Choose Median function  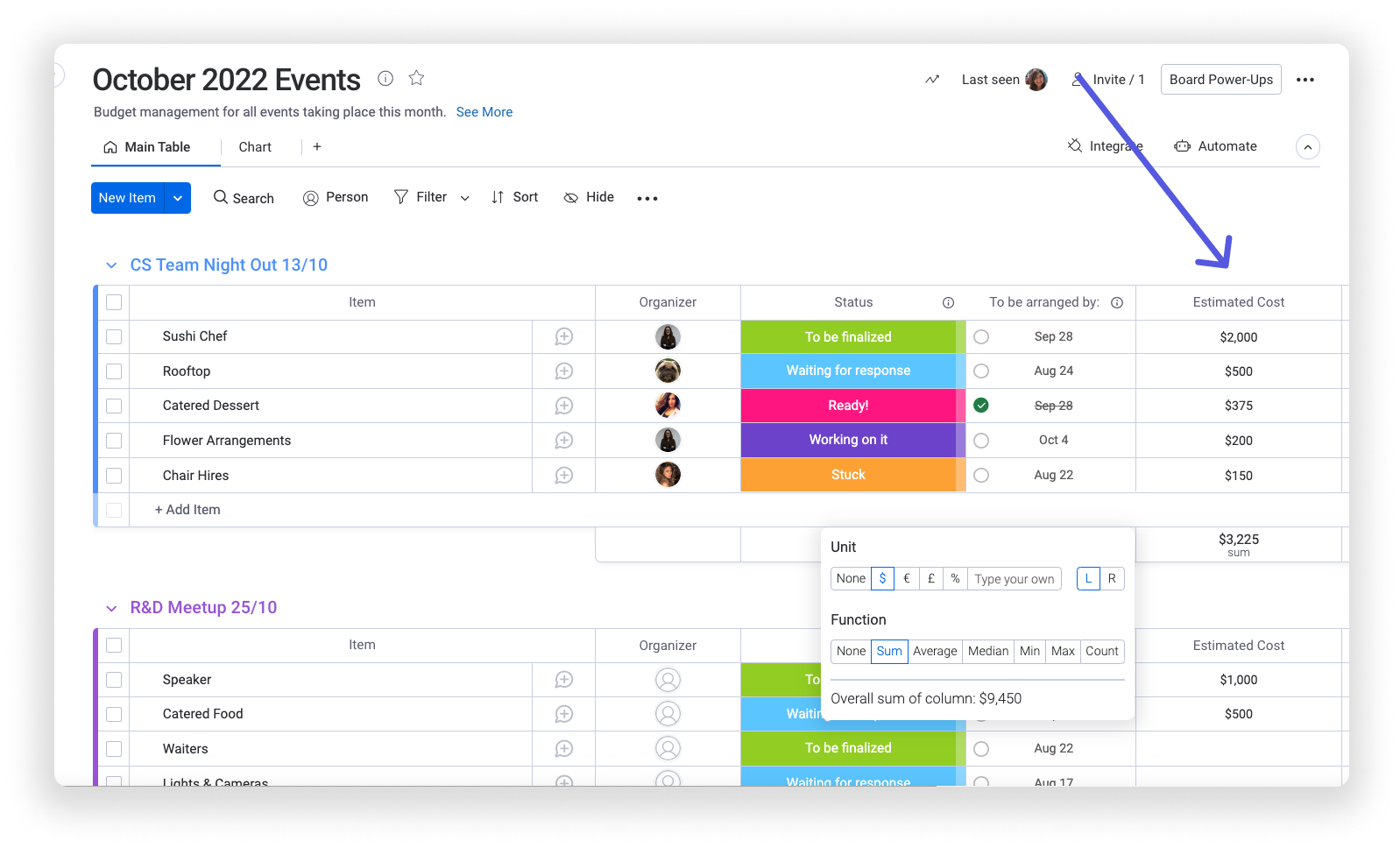tap(988, 651)
